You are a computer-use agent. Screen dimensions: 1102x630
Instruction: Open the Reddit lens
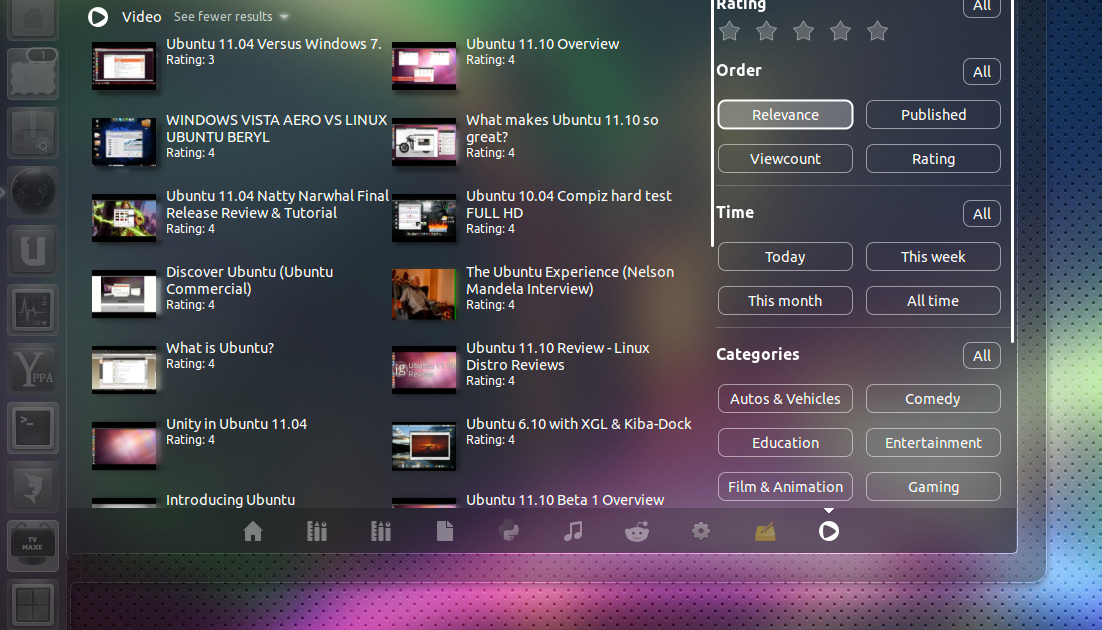click(x=637, y=531)
